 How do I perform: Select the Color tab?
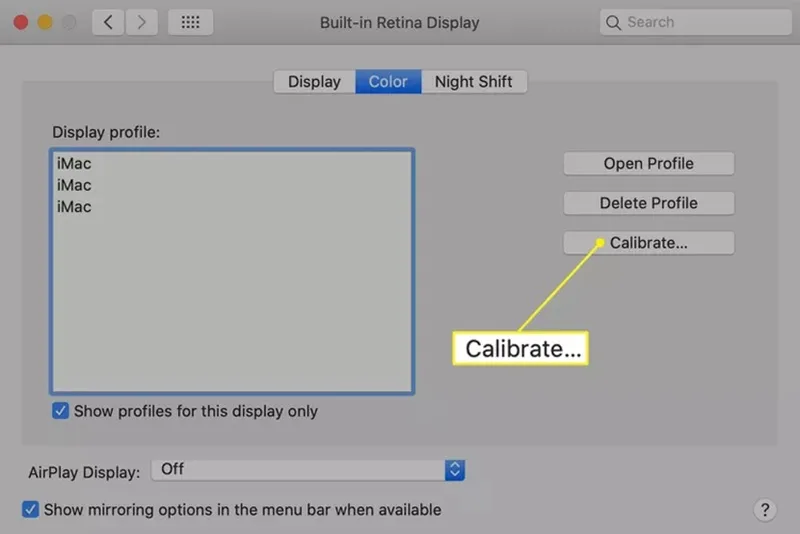pos(388,82)
